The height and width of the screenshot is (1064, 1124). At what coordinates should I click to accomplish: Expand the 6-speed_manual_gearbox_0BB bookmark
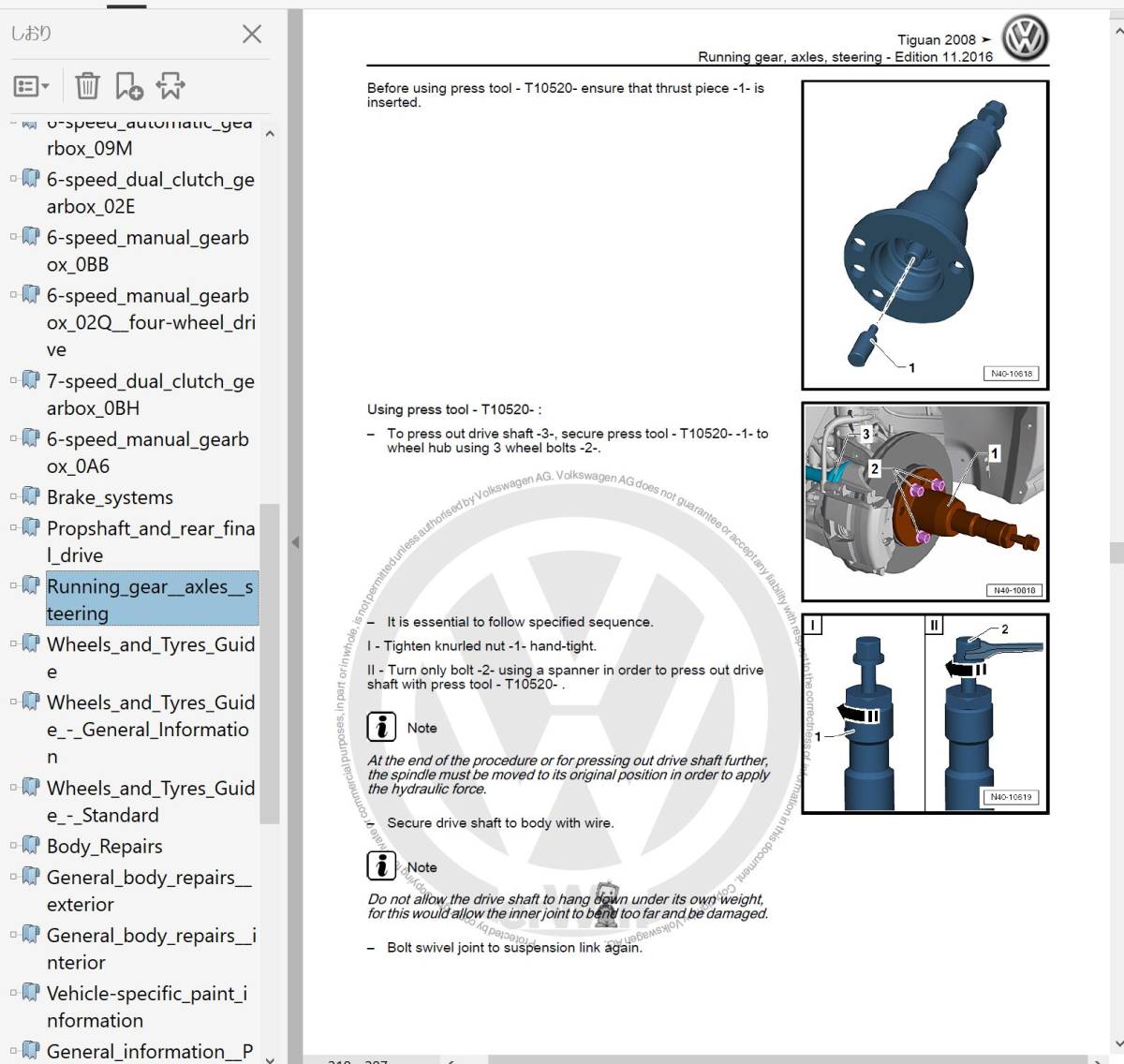coord(13,236)
